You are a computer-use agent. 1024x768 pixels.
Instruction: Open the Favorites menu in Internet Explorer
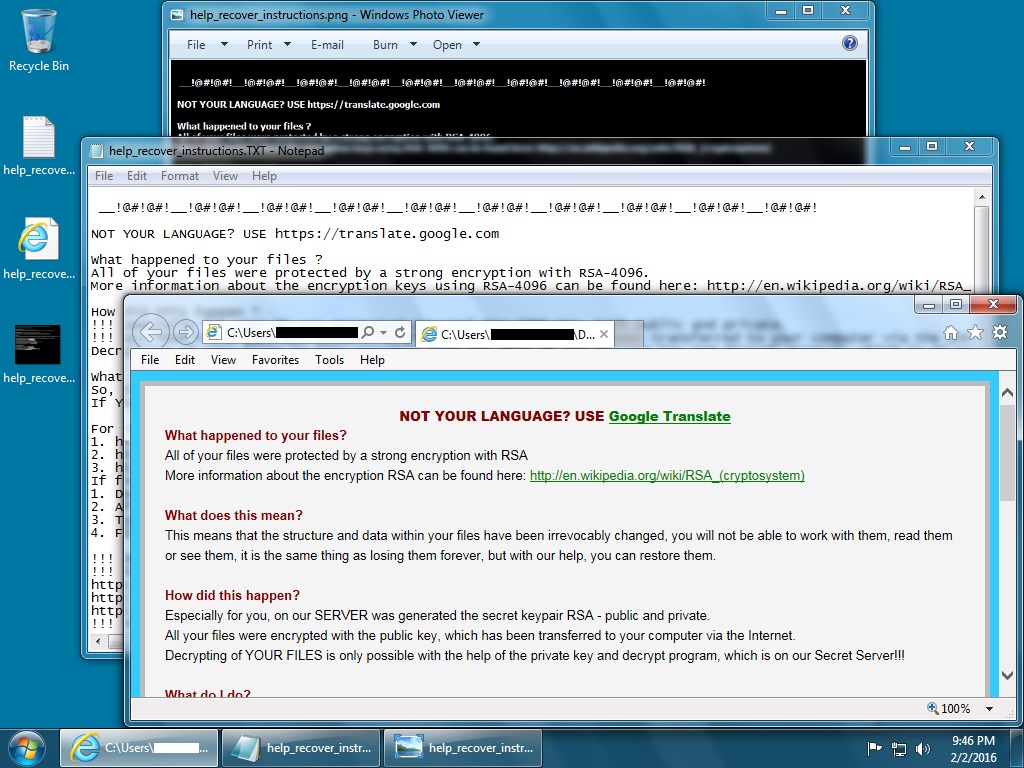[275, 360]
